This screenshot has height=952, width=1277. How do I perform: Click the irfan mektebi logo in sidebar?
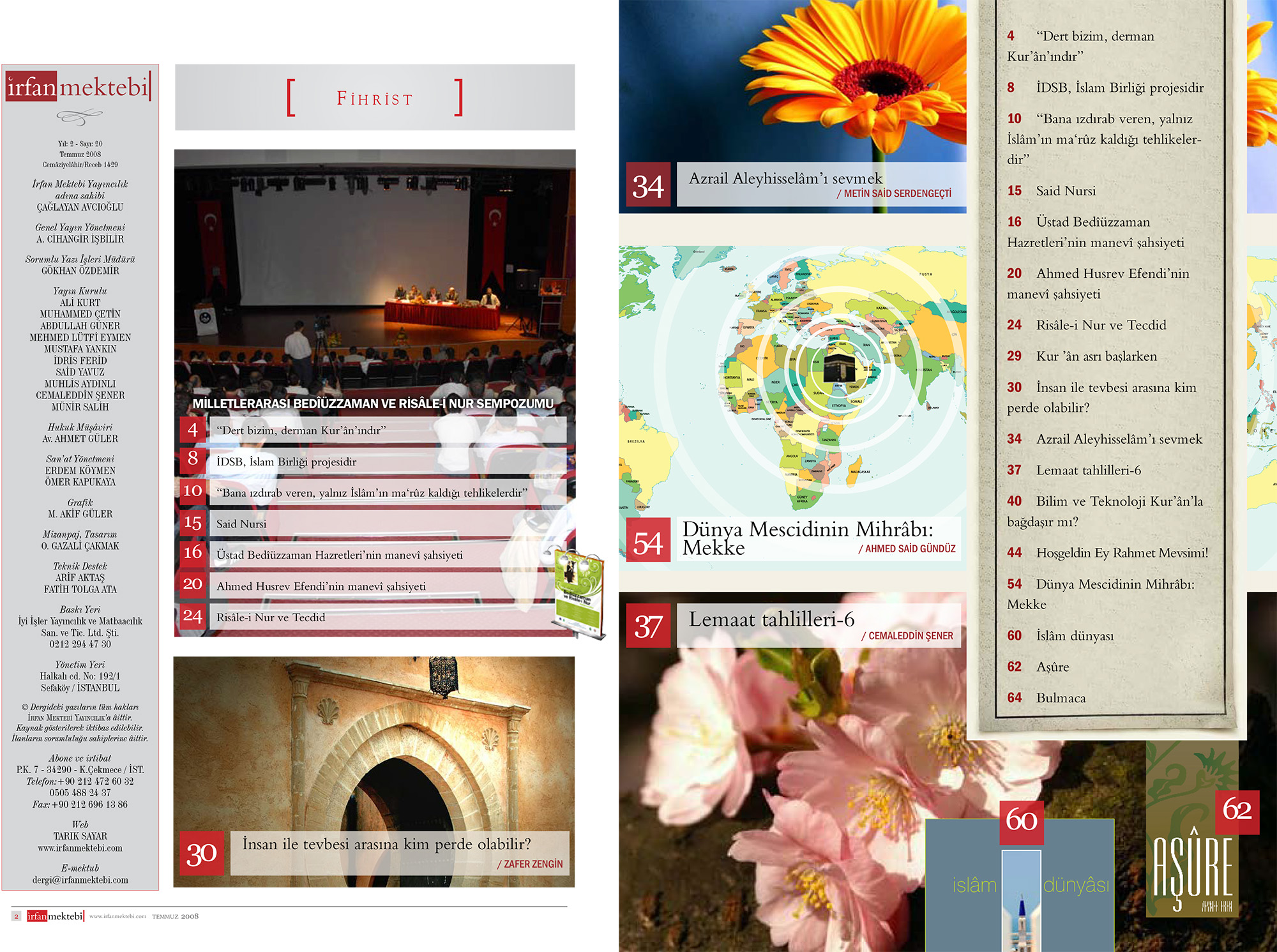coord(79,87)
